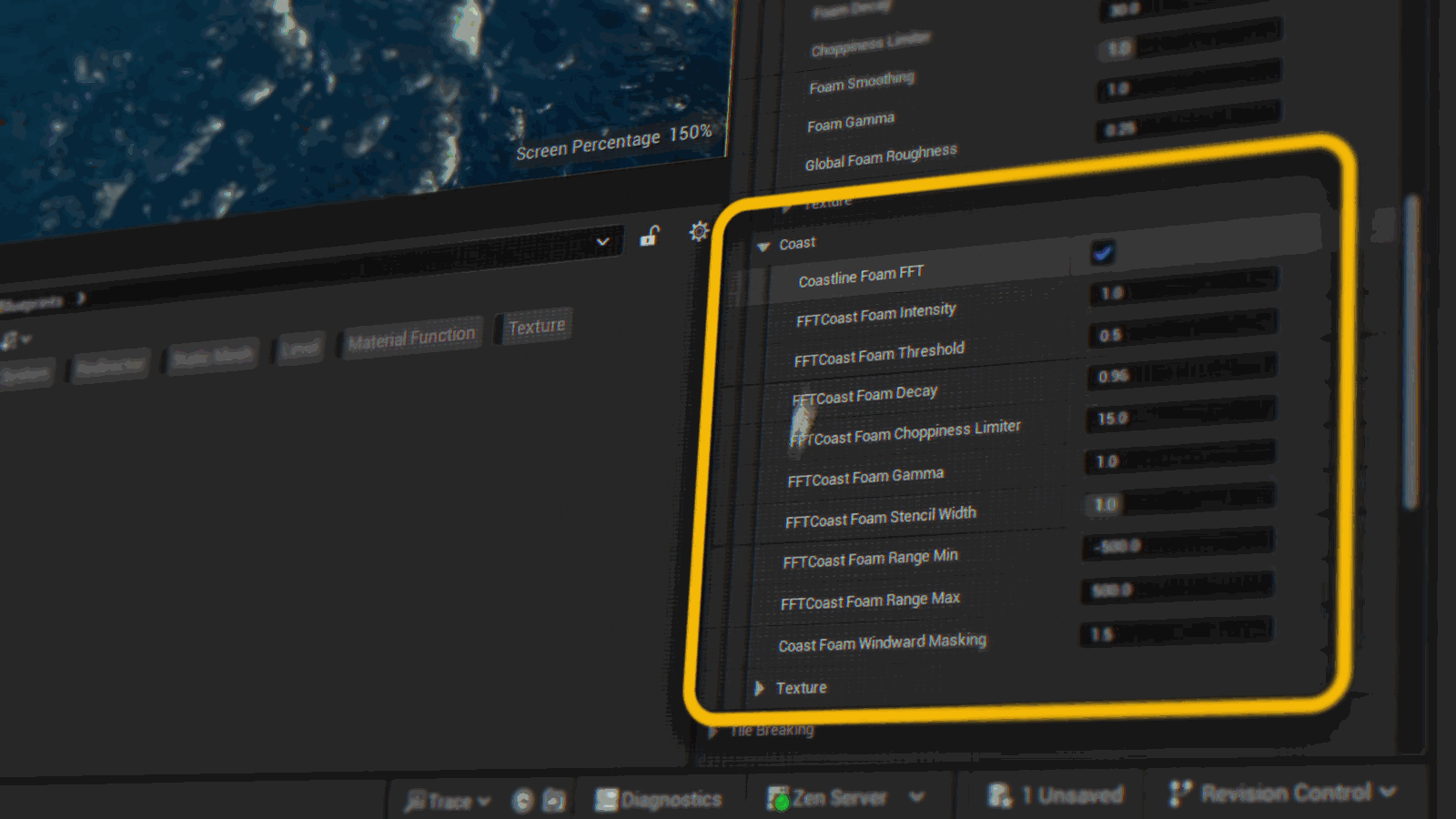Screen dimensions: 1456x819
Task: Select the Coastline Foam FFT row label
Action: click(x=861, y=276)
